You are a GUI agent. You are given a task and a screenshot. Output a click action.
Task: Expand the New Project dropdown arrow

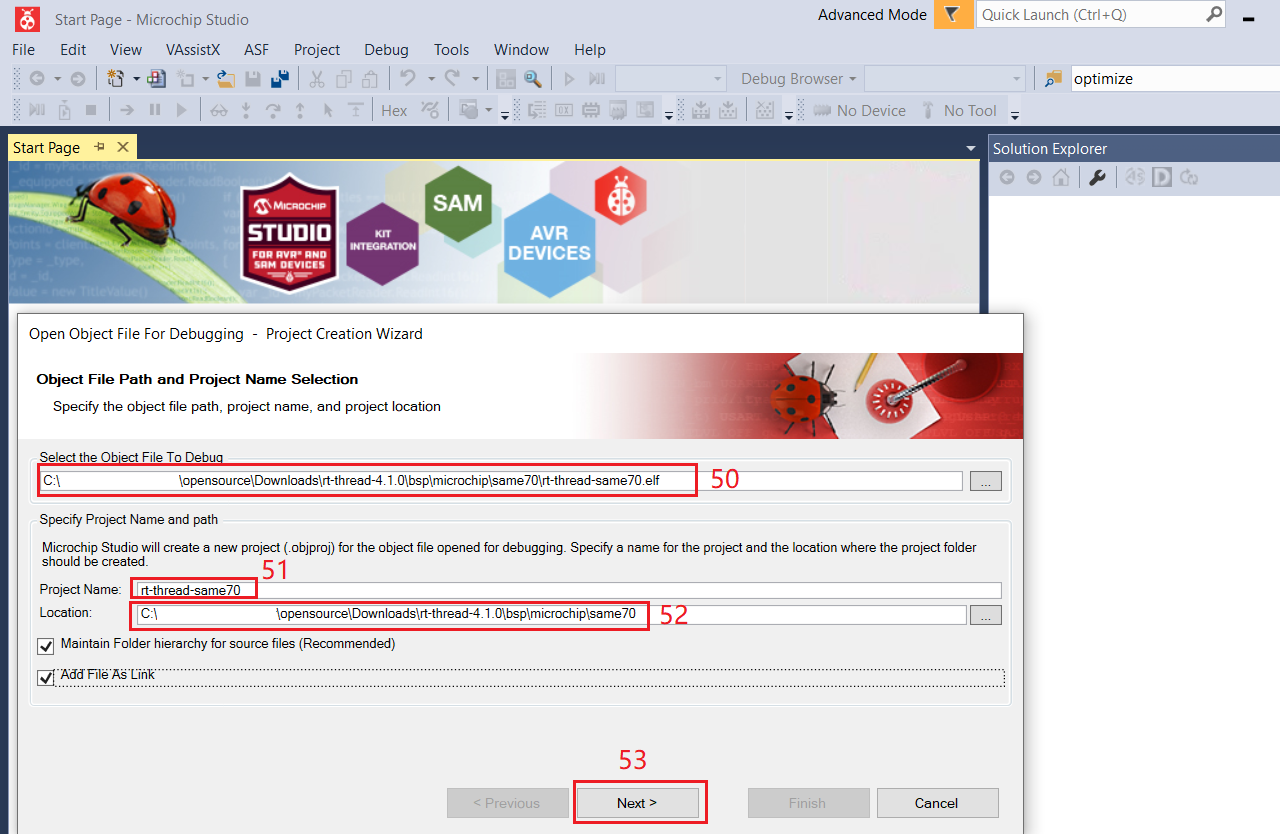click(x=135, y=79)
